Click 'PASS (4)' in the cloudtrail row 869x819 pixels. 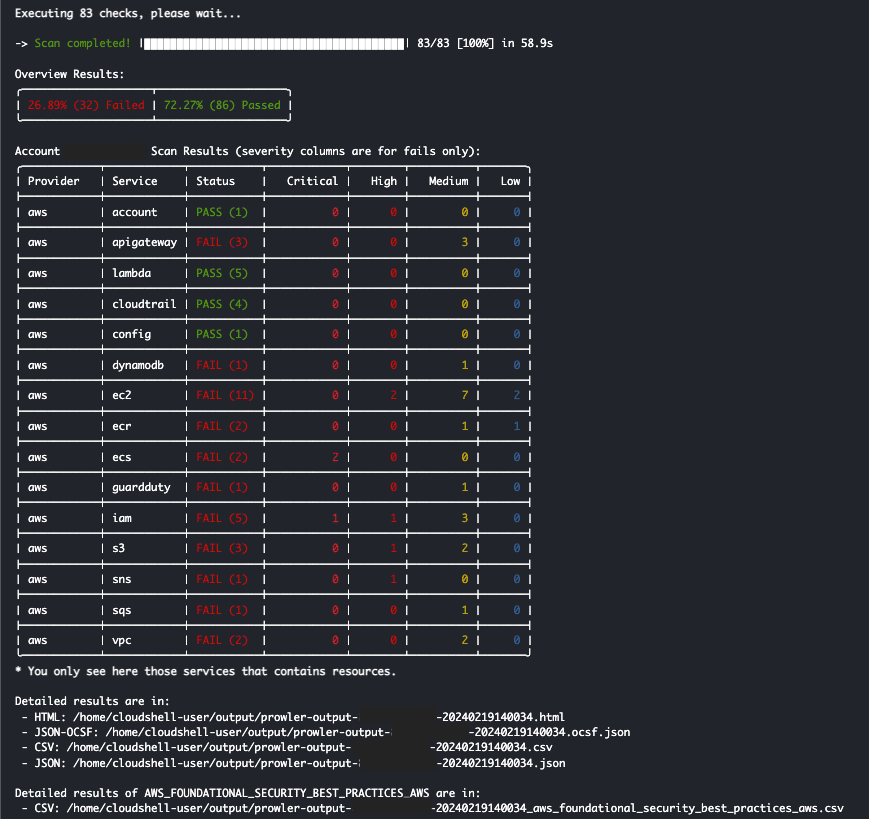pos(222,304)
